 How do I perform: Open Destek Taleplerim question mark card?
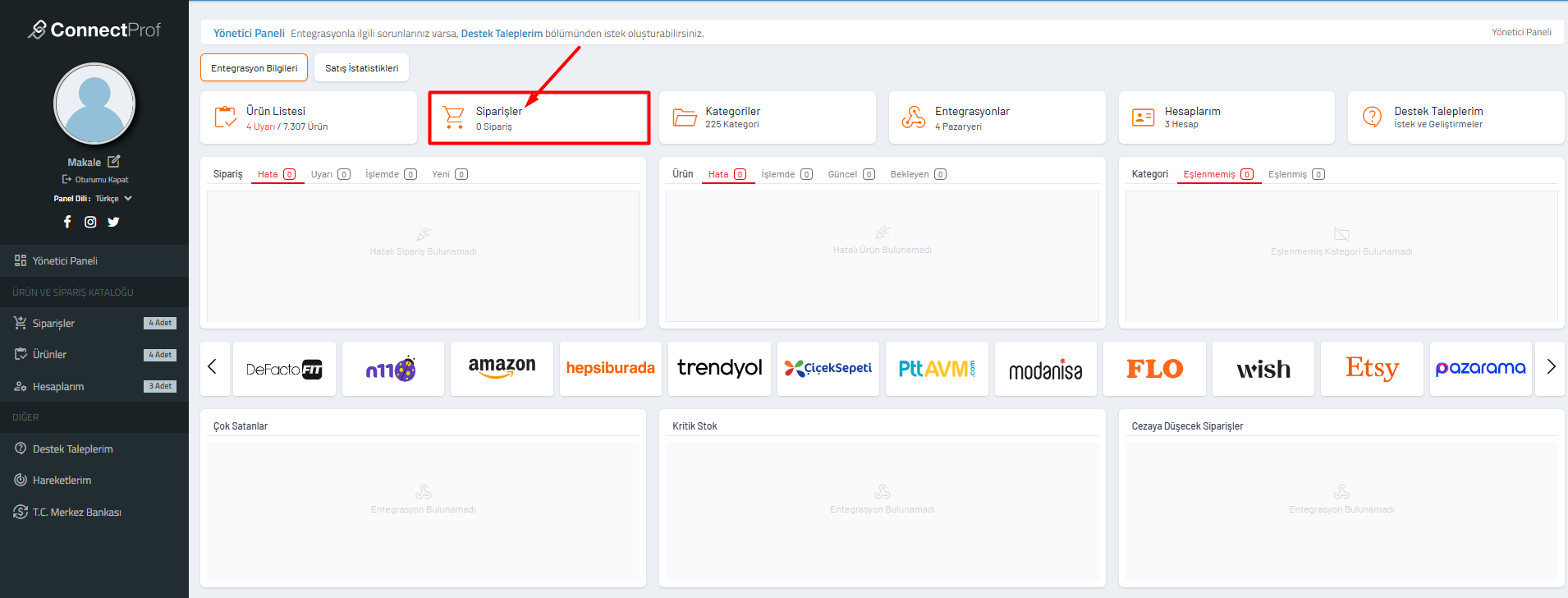[1455, 117]
